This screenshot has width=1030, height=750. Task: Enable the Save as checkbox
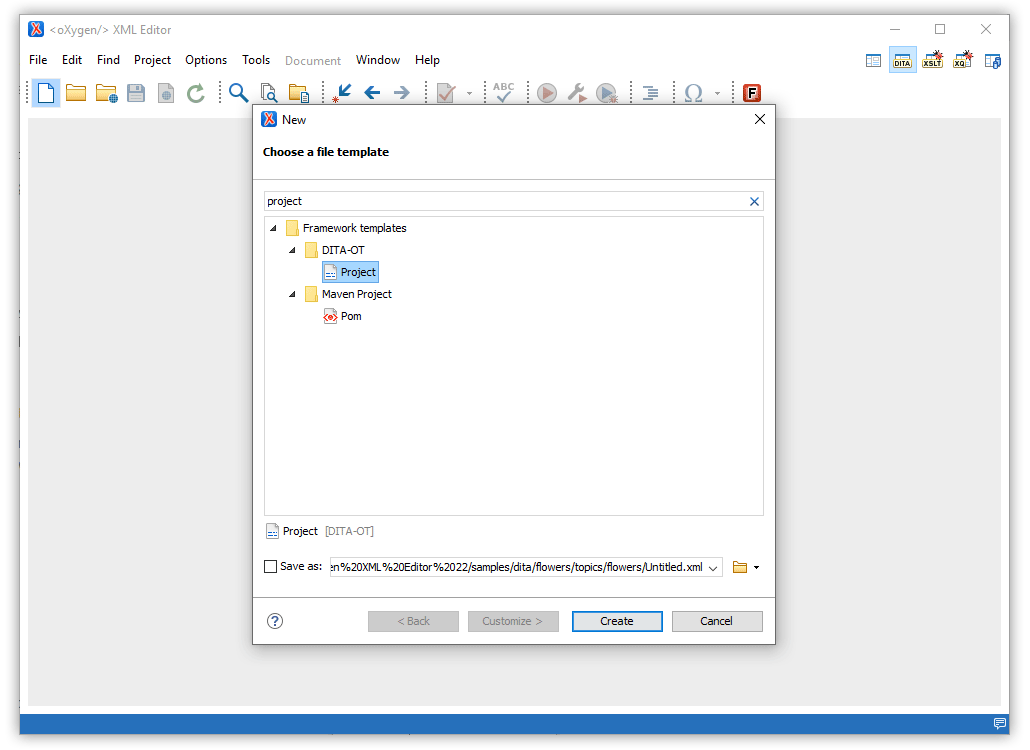coord(270,567)
